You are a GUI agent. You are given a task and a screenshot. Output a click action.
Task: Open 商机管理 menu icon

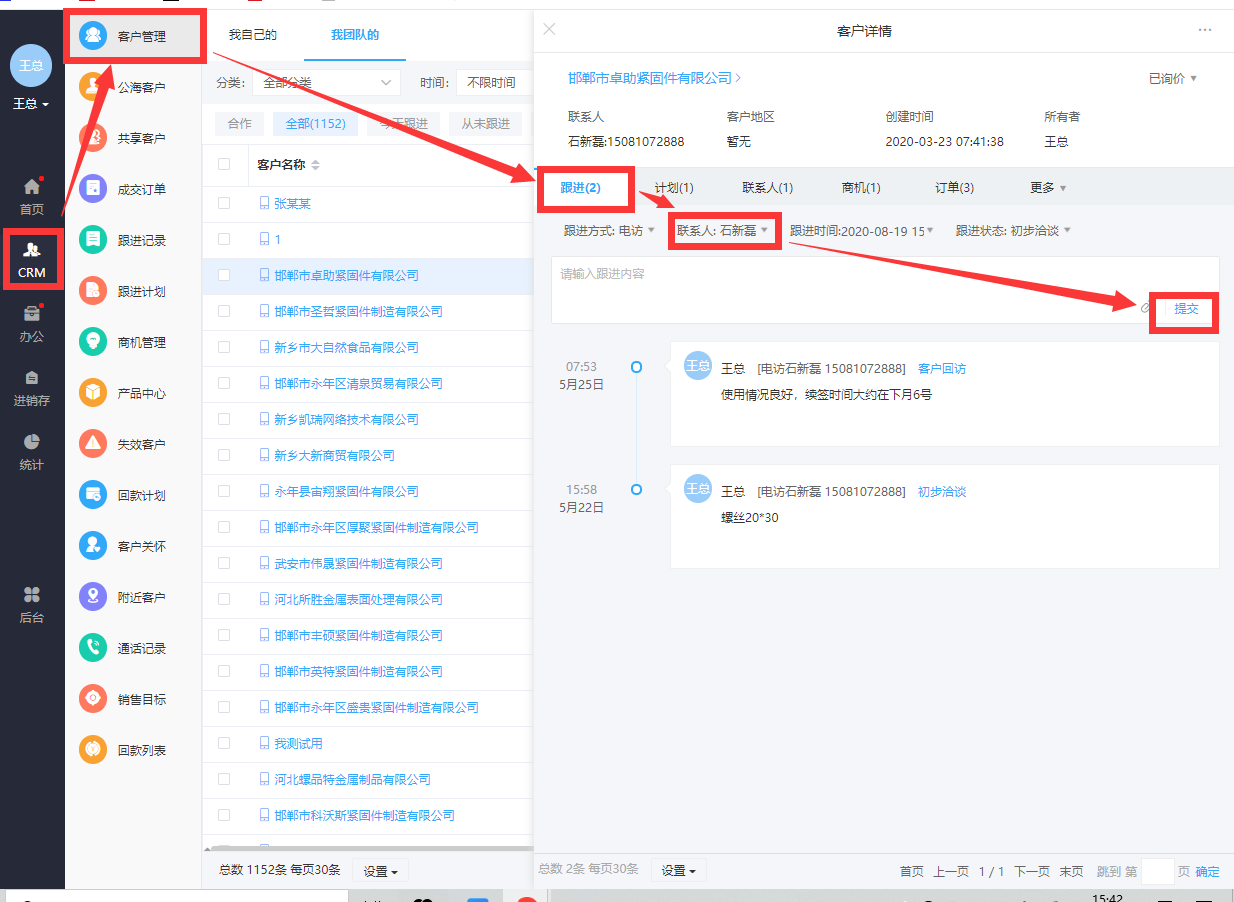[93, 342]
